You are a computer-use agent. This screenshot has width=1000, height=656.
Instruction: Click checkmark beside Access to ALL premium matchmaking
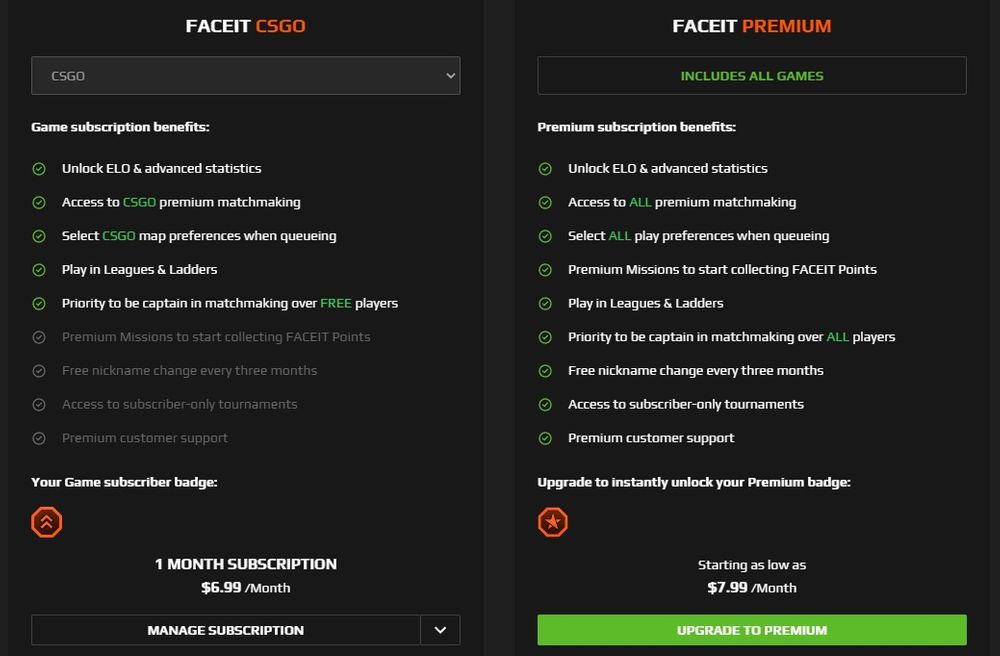(546, 202)
